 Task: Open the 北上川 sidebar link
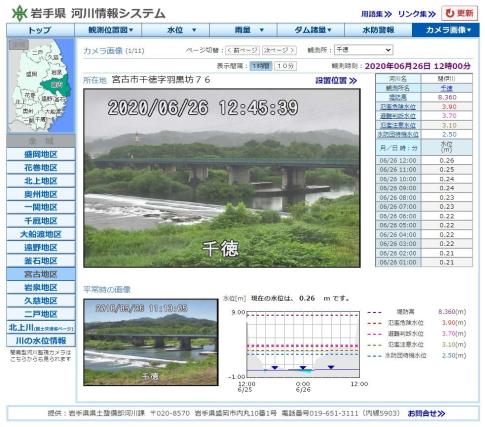41,328
